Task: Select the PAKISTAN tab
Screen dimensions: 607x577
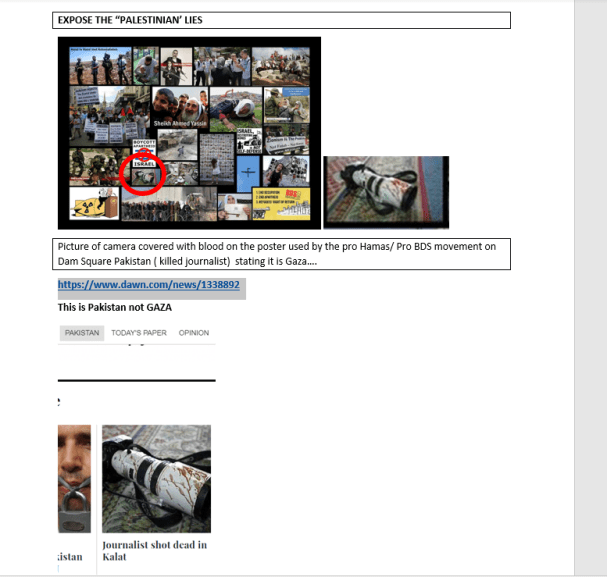Action: pos(82,333)
